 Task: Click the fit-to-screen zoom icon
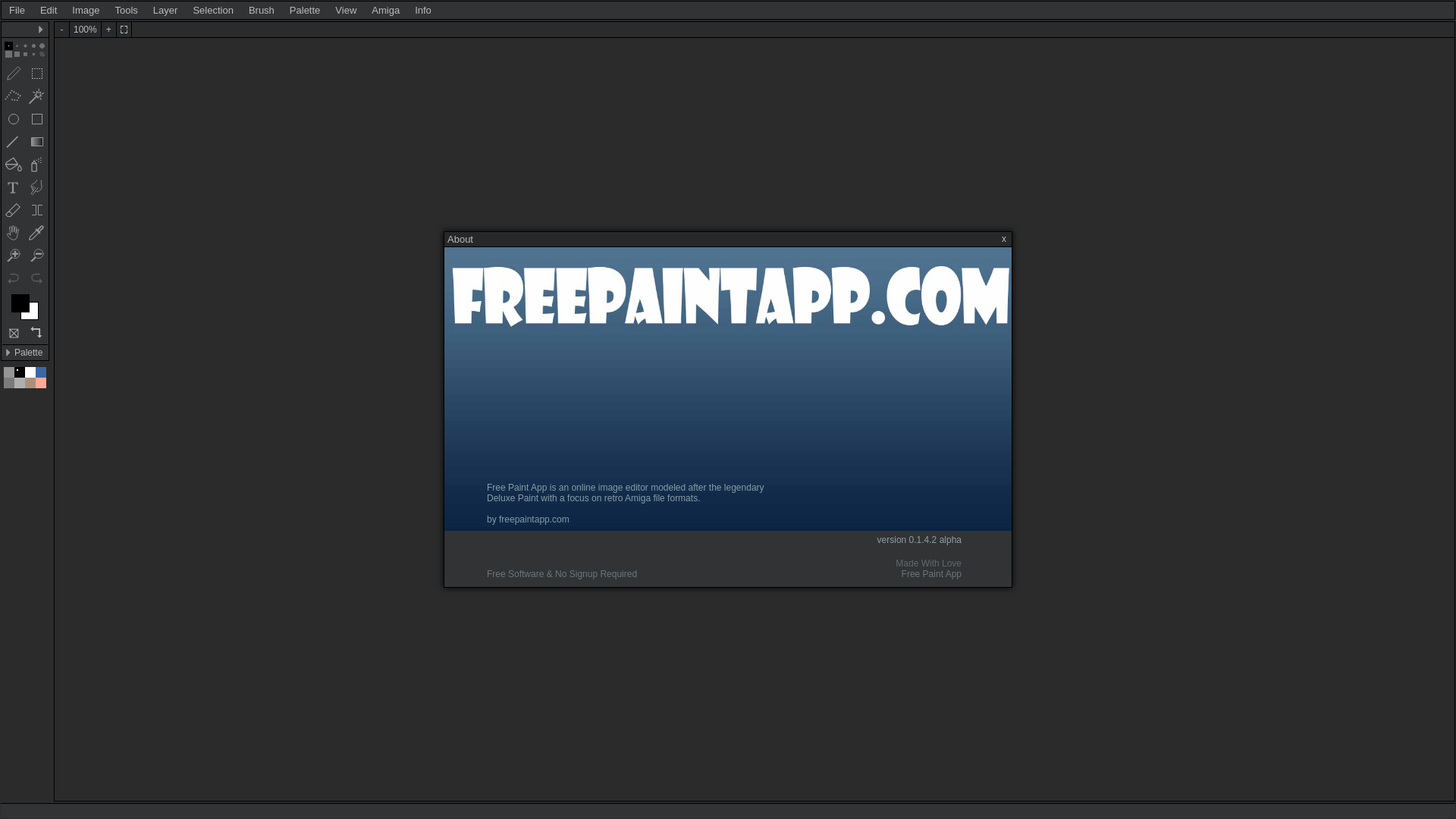[x=124, y=30]
